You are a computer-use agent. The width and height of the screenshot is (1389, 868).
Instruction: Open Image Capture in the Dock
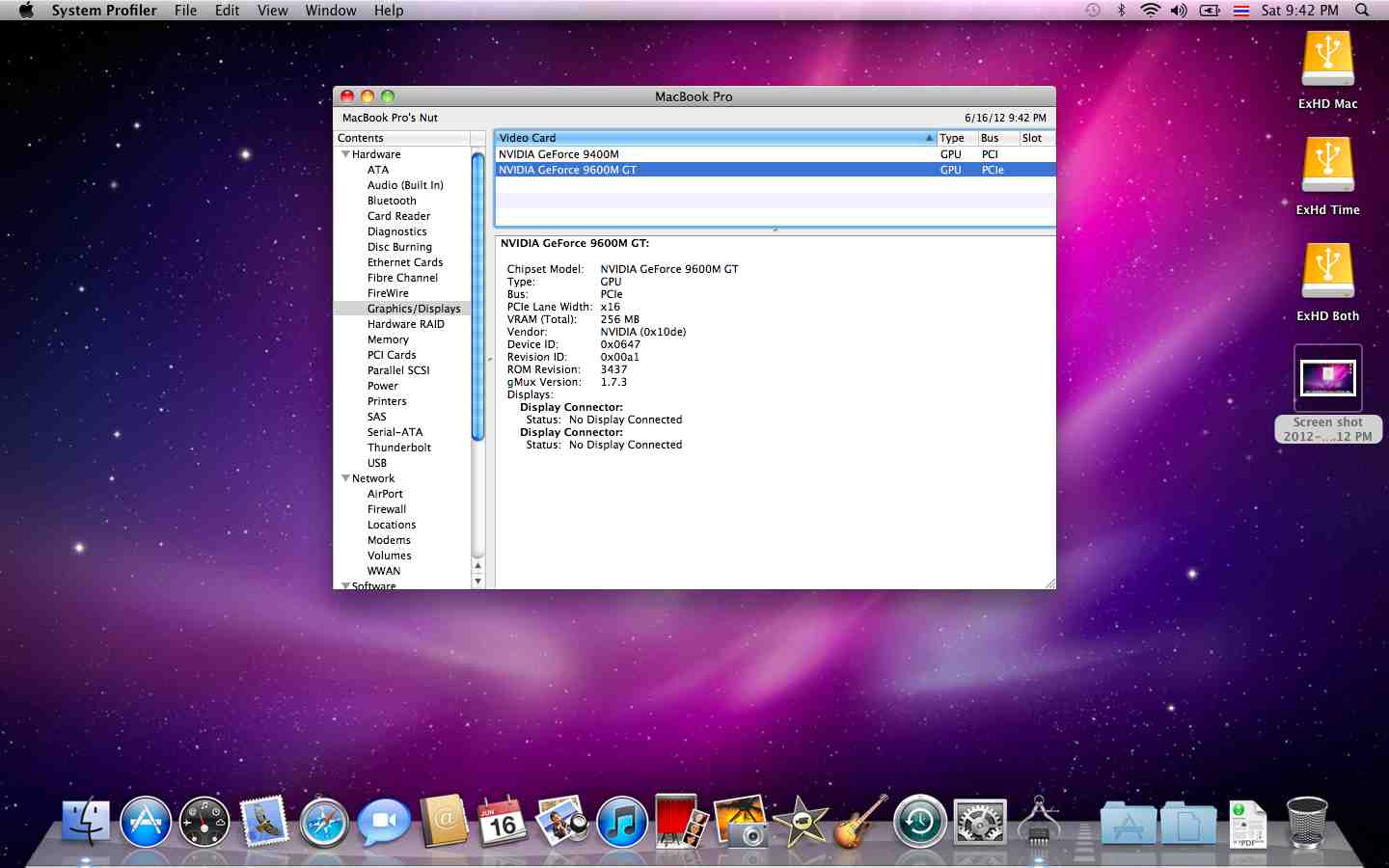[x=741, y=822]
